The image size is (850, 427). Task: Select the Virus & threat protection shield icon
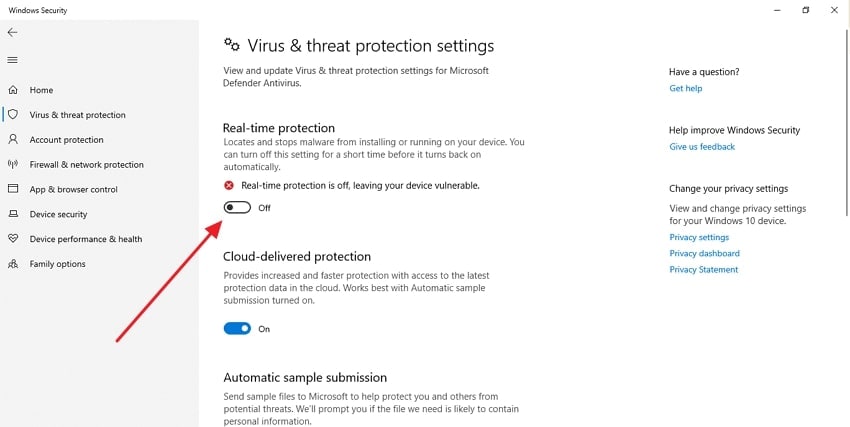(x=13, y=115)
